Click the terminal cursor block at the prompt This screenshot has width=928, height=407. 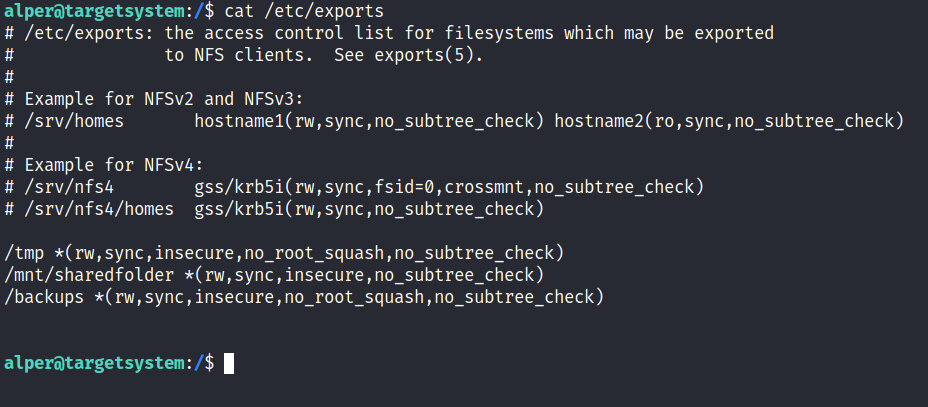pyautogui.click(x=229, y=363)
